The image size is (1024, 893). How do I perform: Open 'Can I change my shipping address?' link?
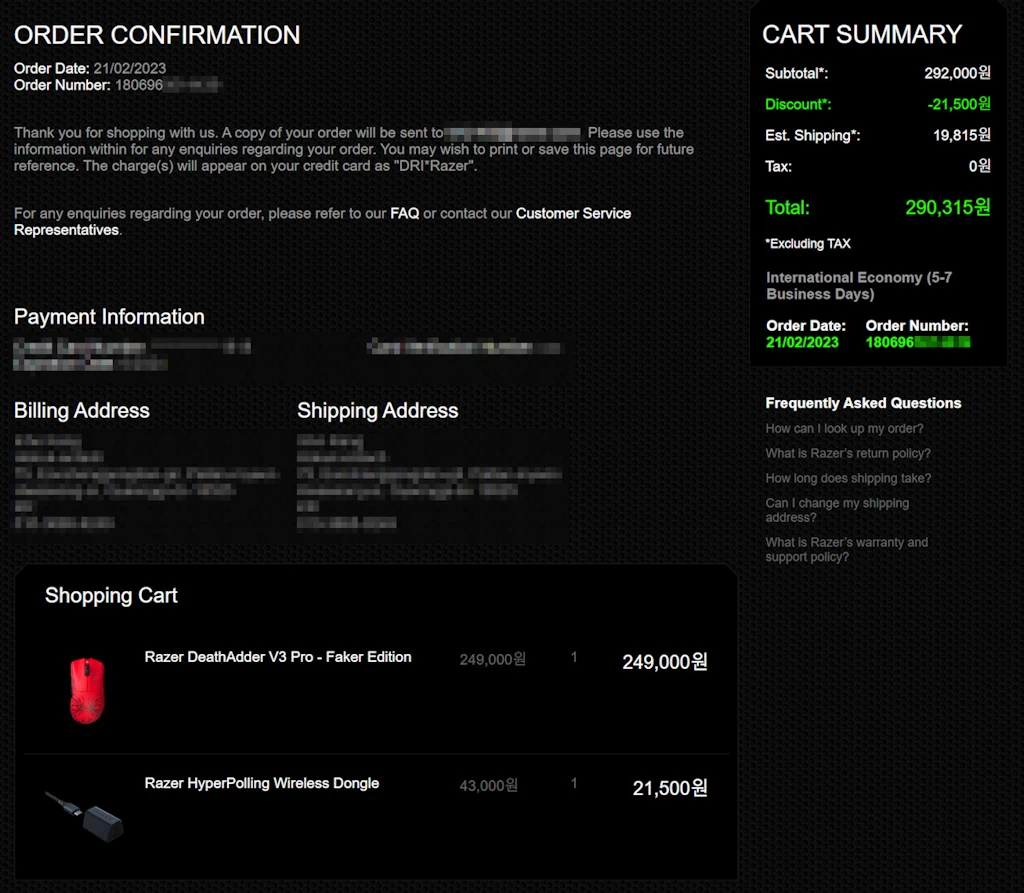pos(837,510)
